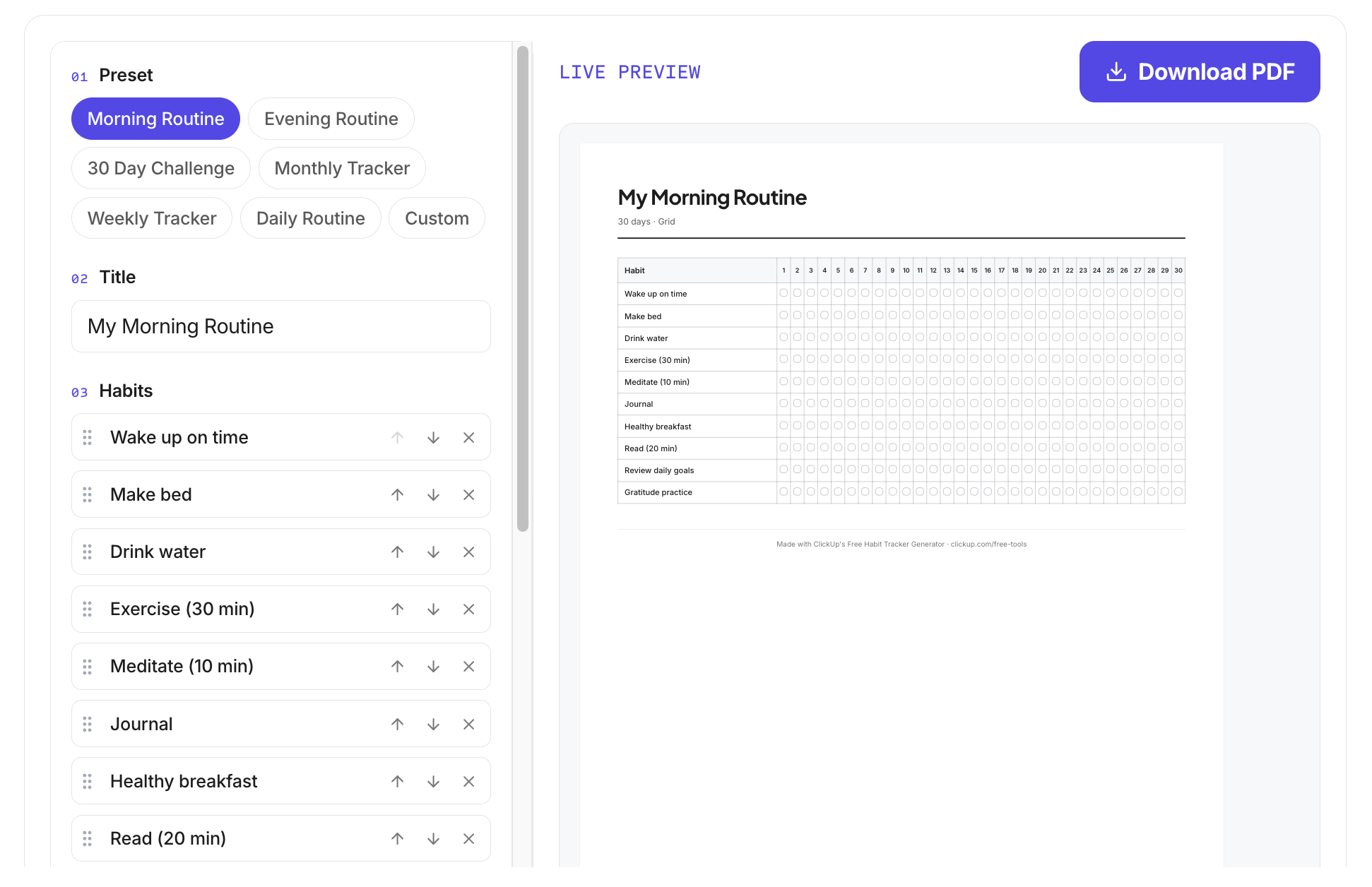This screenshot has height=887, width=1372.
Task: Move 'Healthy breakfast' habit down
Action: coord(434,782)
